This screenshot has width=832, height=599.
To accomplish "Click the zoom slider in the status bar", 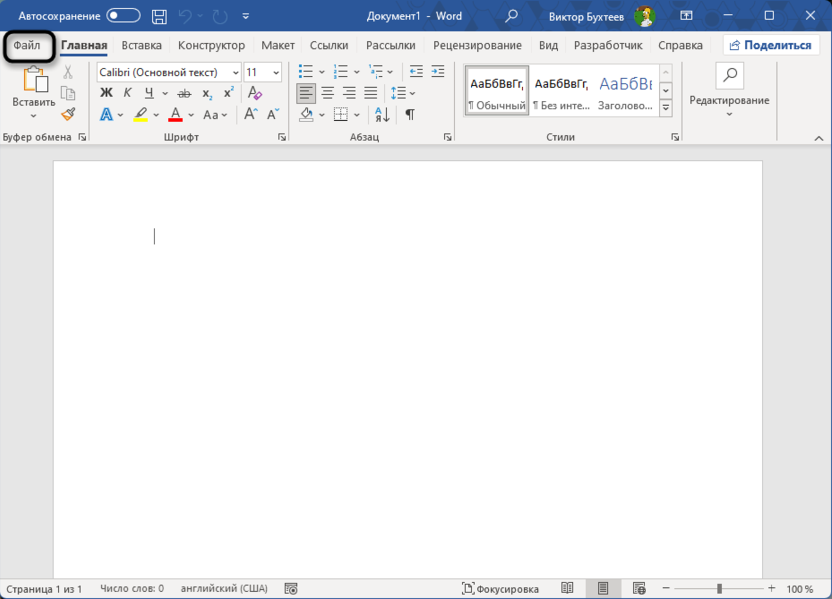I will pyautogui.click(x=719, y=589).
